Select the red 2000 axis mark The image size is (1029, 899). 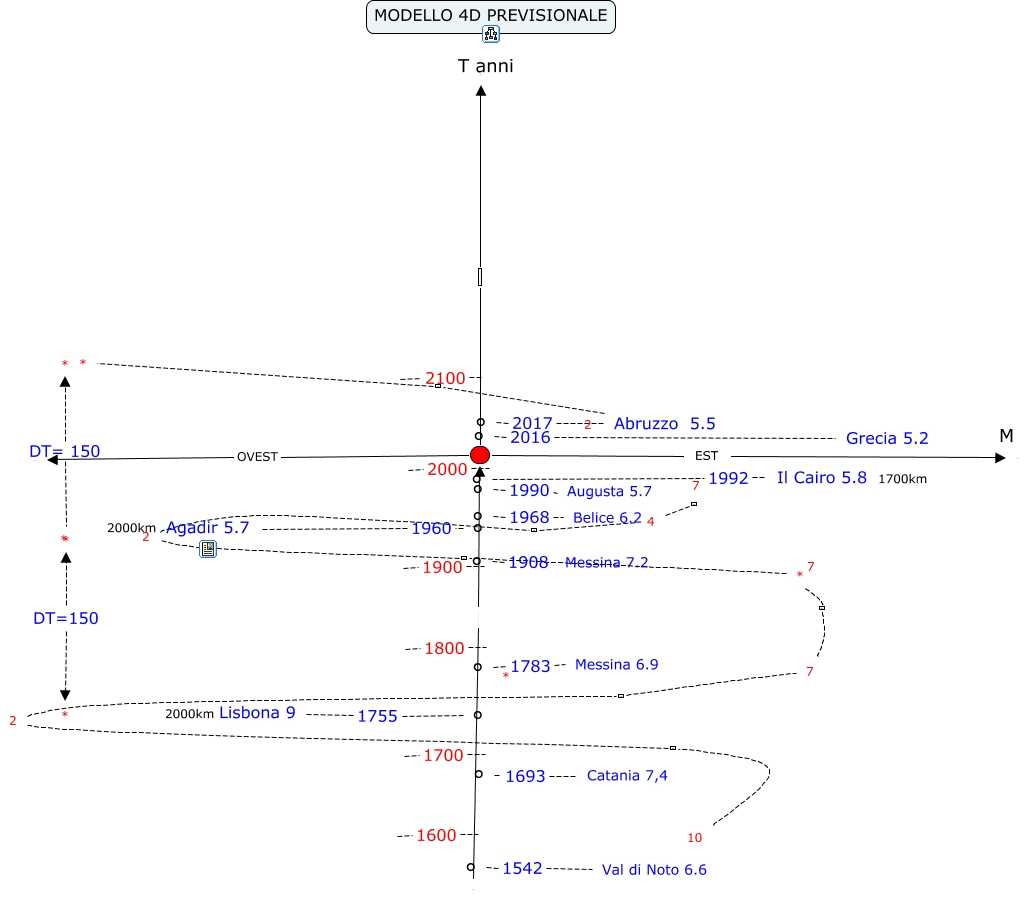pyautogui.click(x=448, y=470)
